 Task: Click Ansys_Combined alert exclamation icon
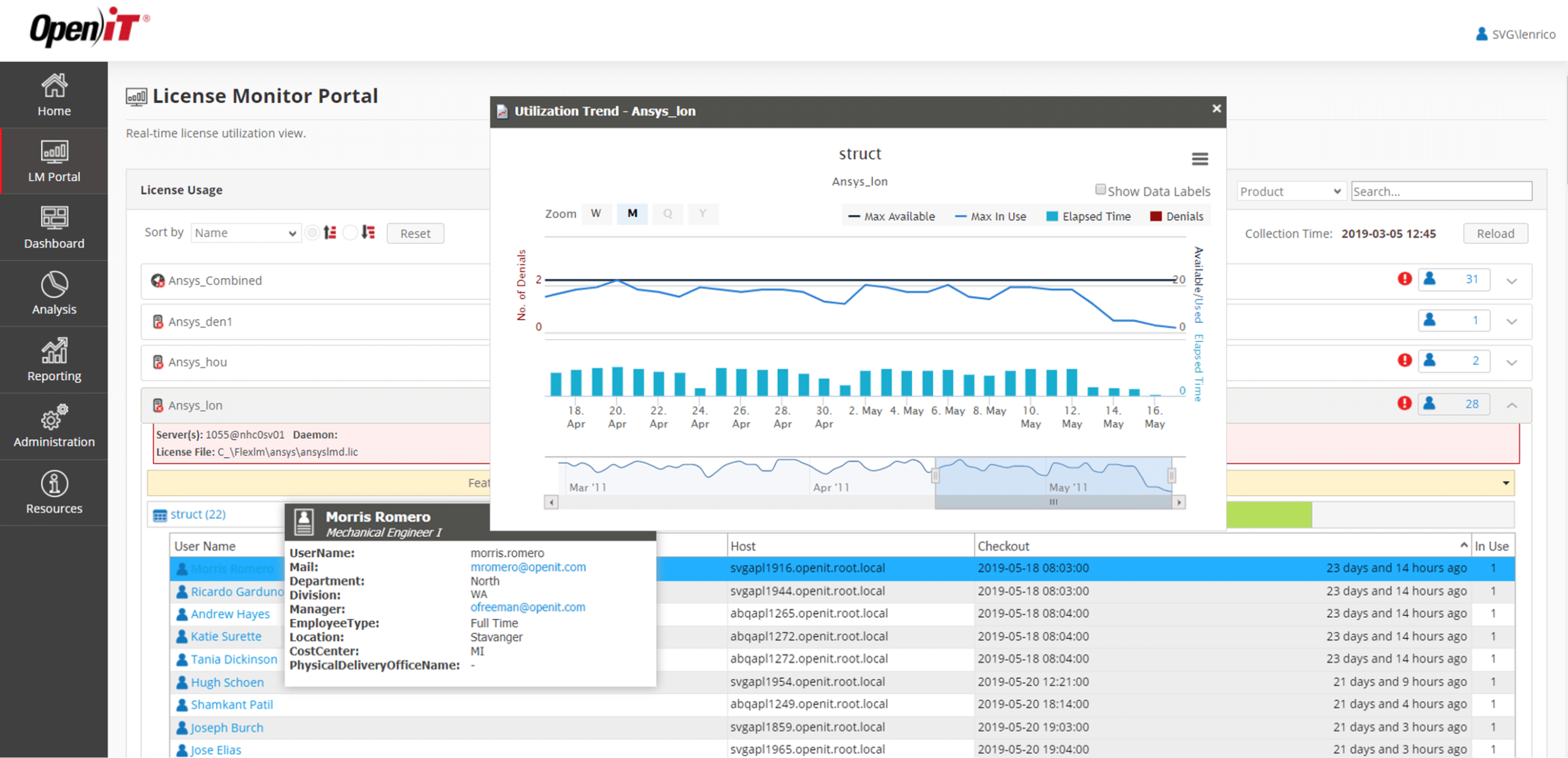coord(1404,279)
